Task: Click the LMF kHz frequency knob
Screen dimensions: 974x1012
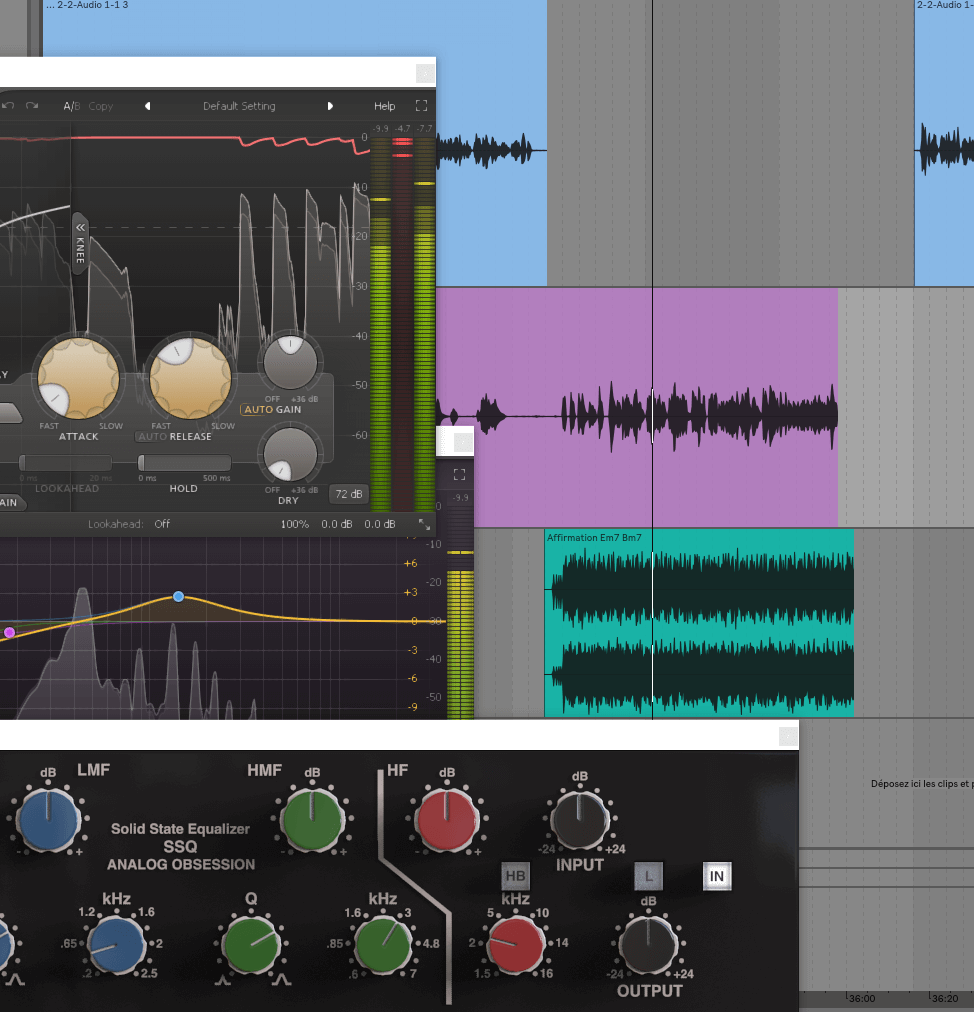Action: (x=117, y=945)
